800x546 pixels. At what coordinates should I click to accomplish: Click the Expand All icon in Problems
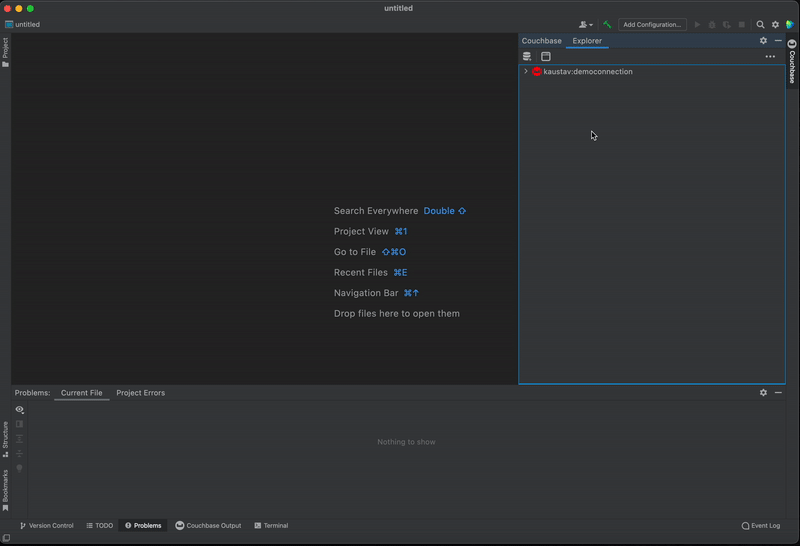(19, 439)
